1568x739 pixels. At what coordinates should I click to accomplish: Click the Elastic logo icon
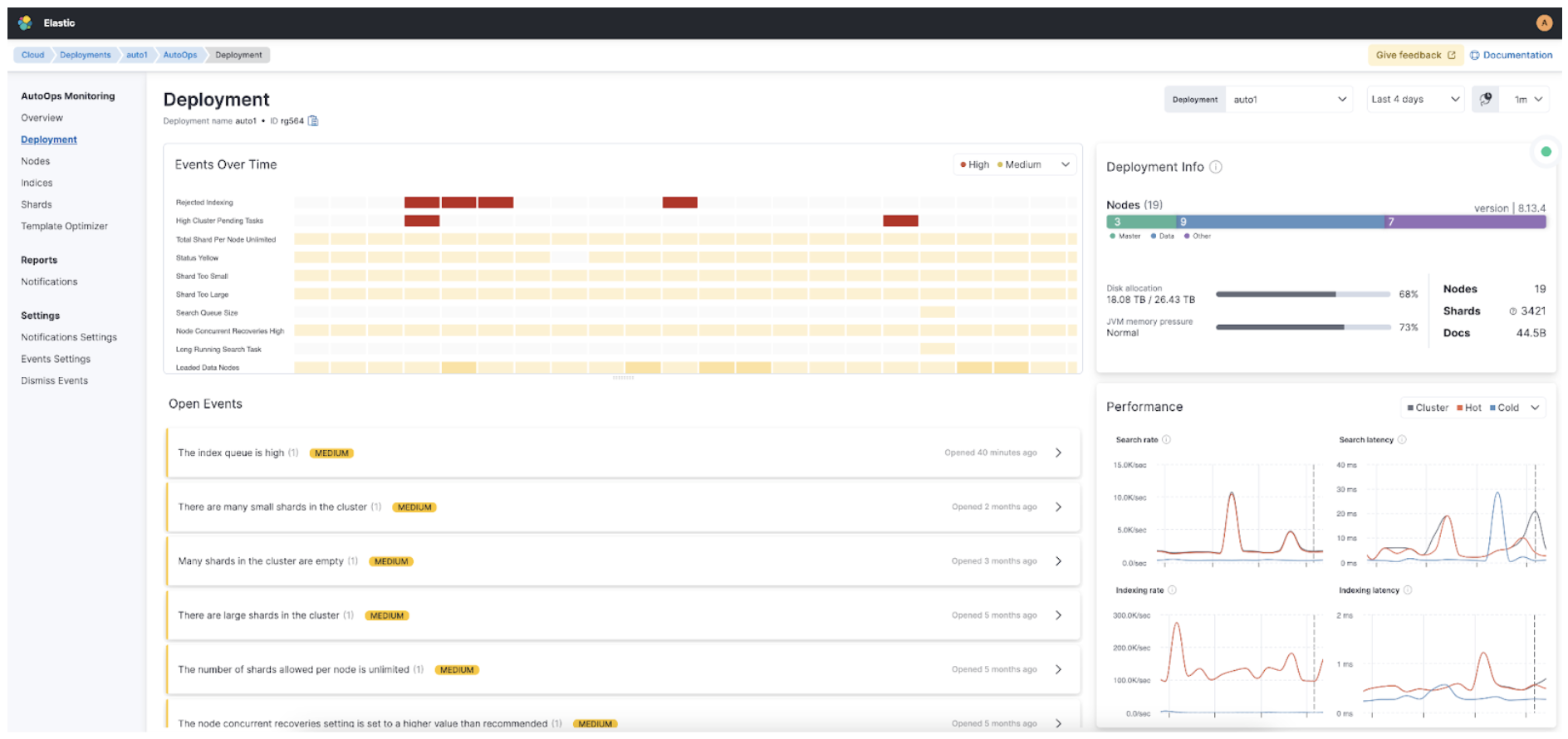click(25, 22)
